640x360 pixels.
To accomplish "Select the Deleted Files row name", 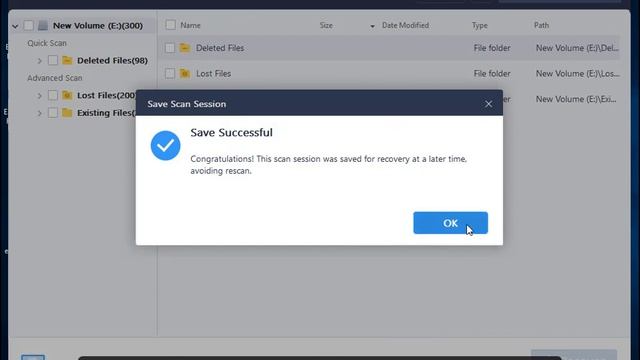I will click(x=220, y=48).
